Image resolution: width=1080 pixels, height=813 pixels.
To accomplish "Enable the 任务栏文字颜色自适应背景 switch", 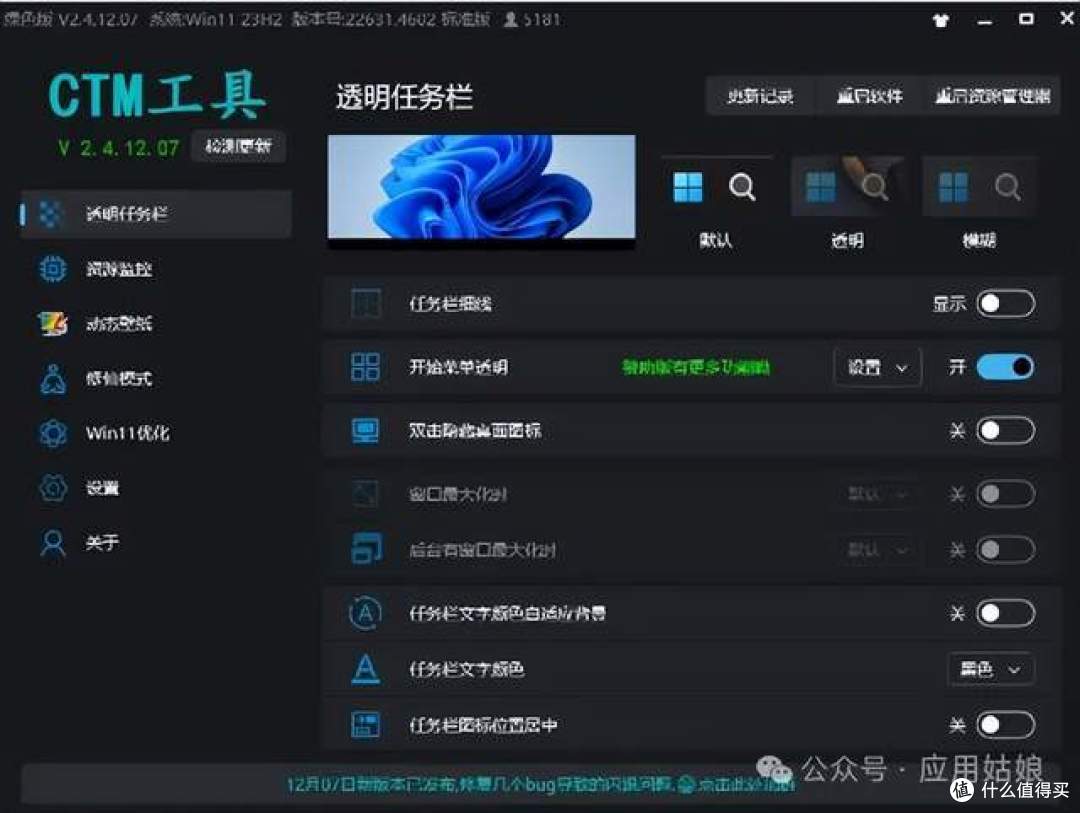I will click(1006, 613).
